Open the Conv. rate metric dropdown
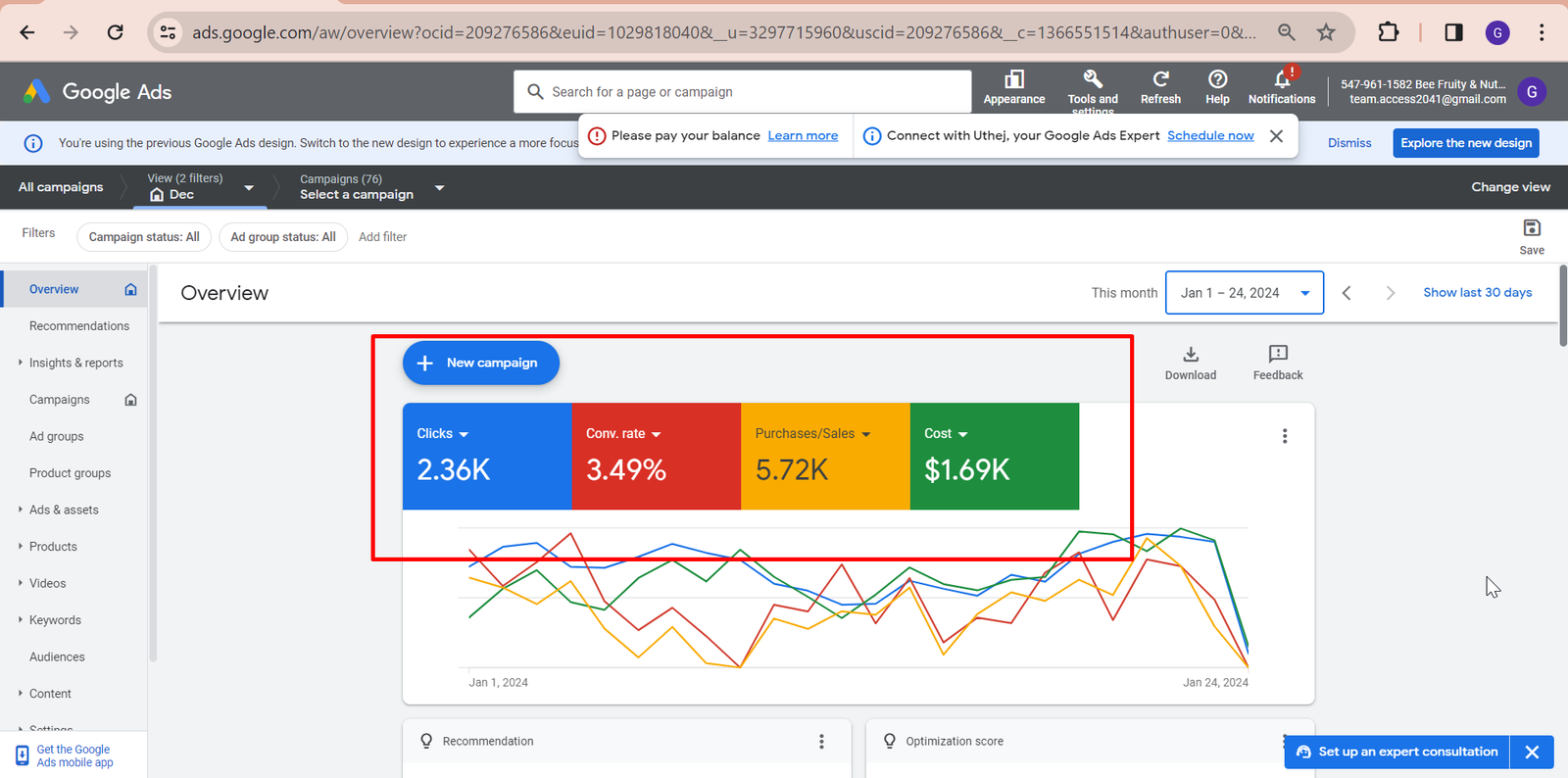 [623, 434]
